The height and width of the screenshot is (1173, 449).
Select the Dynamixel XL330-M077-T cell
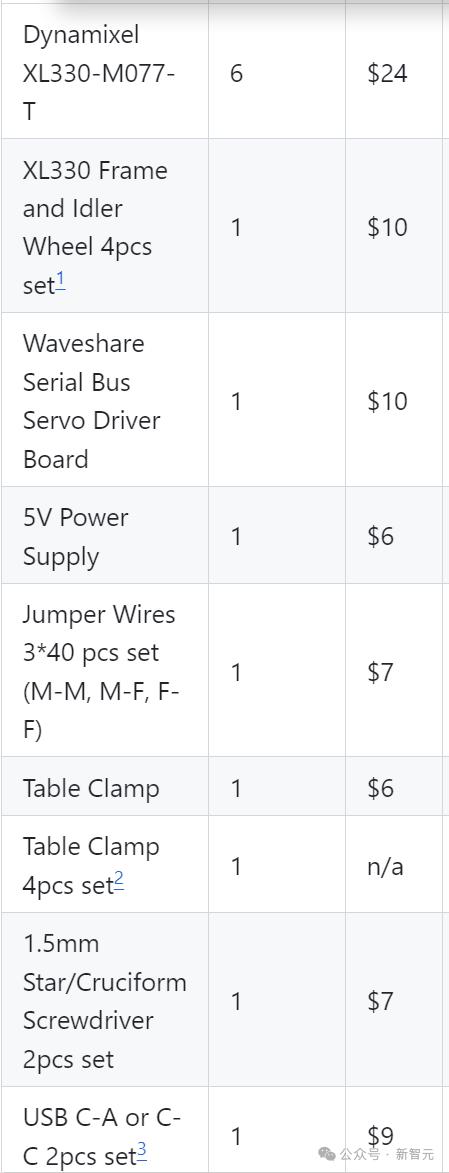point(105,73)
